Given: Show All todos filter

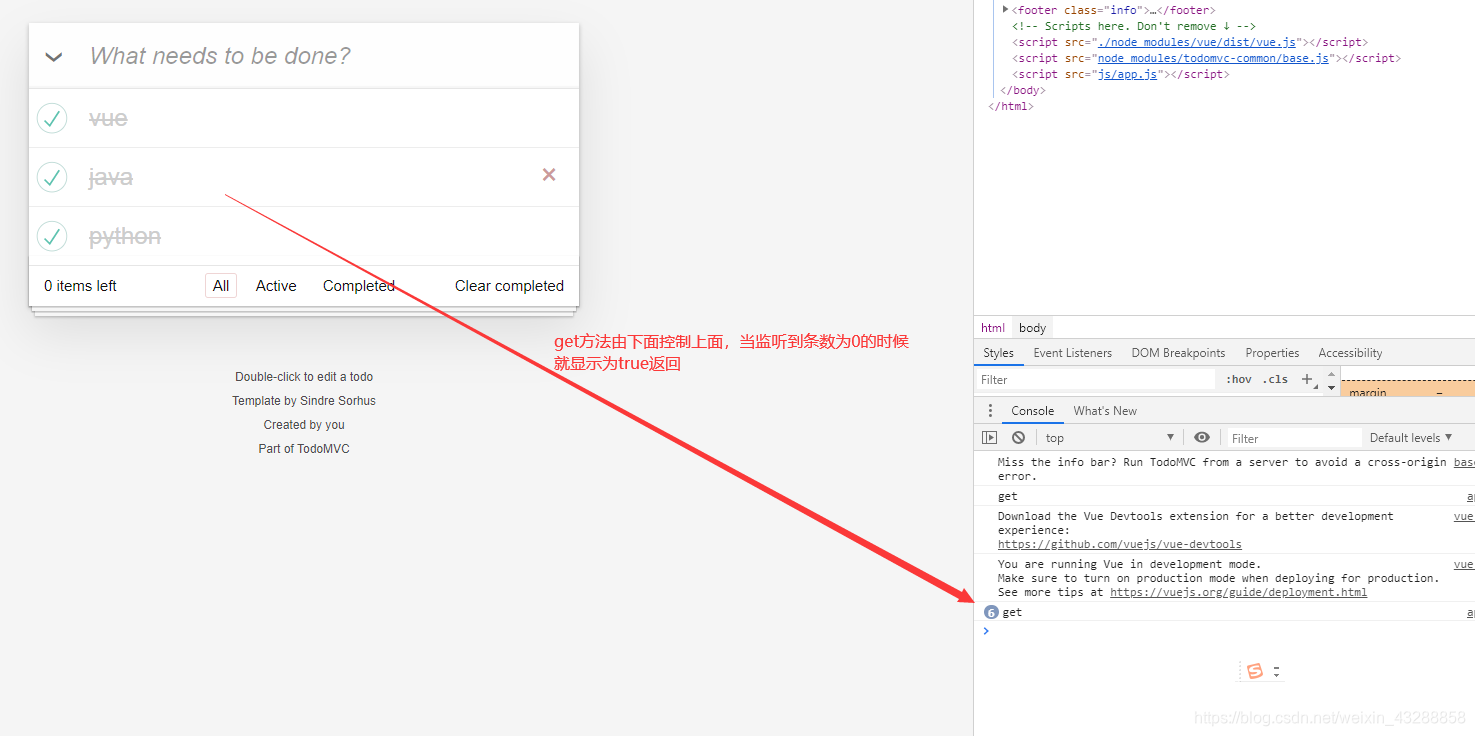Looking at the screenshot, I should tap(221, 286).
